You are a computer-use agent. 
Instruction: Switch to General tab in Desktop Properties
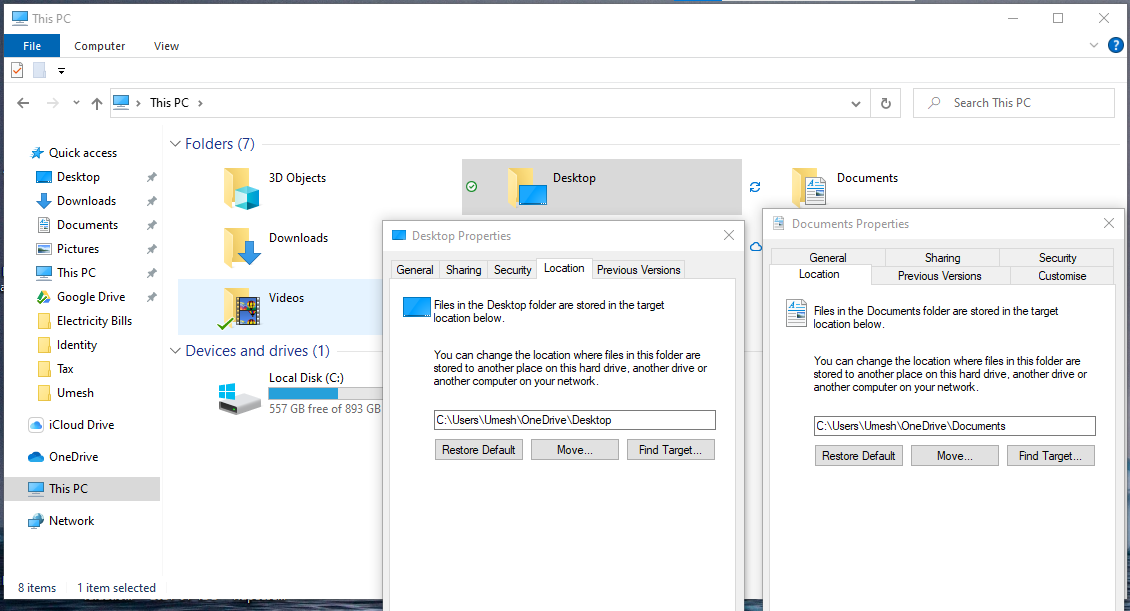tap(415, 269)
